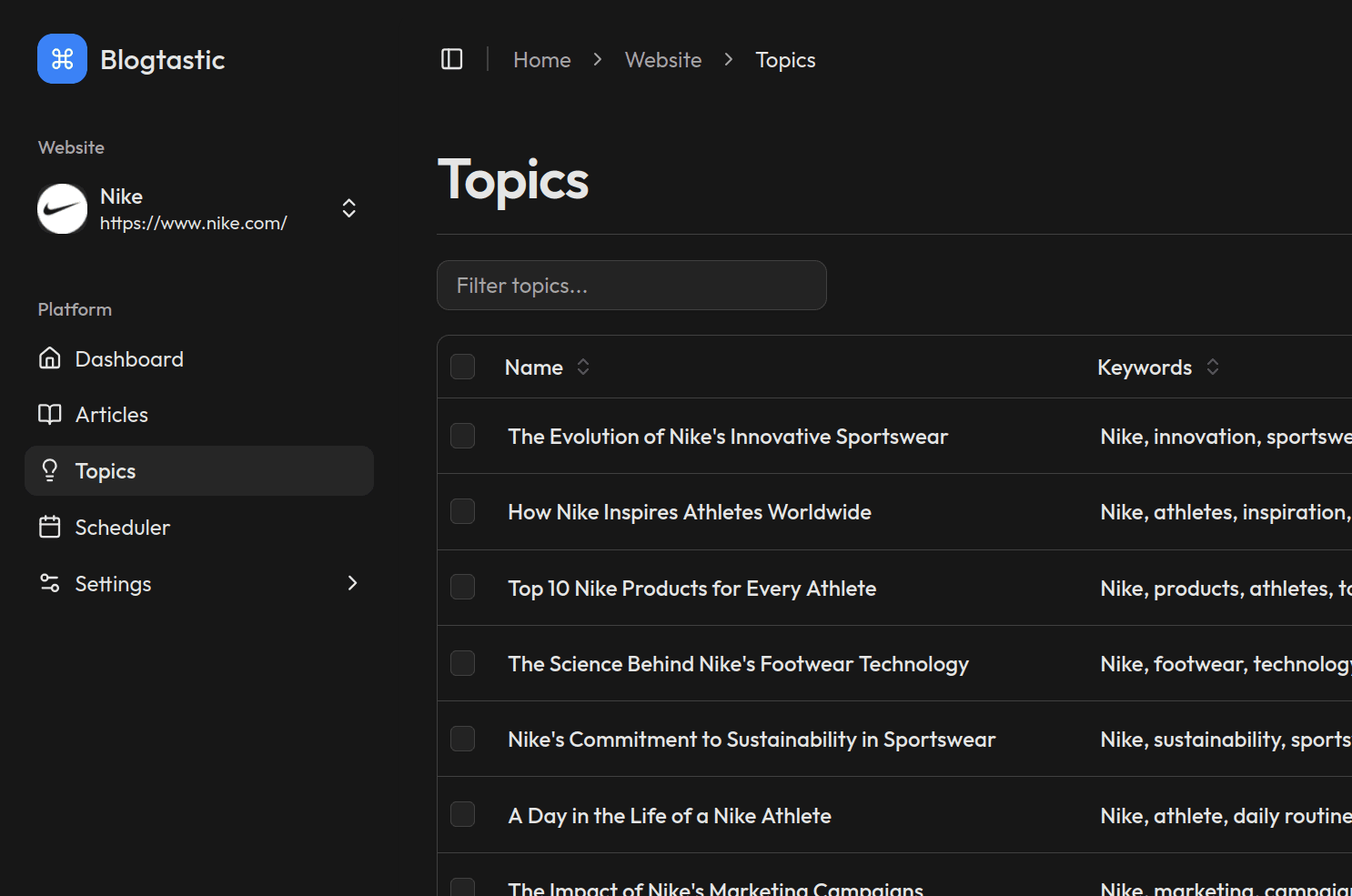Click the Filter topics search field
Image resolution: width=1352 pixels, height=896 pixels.
pos(631,285)
